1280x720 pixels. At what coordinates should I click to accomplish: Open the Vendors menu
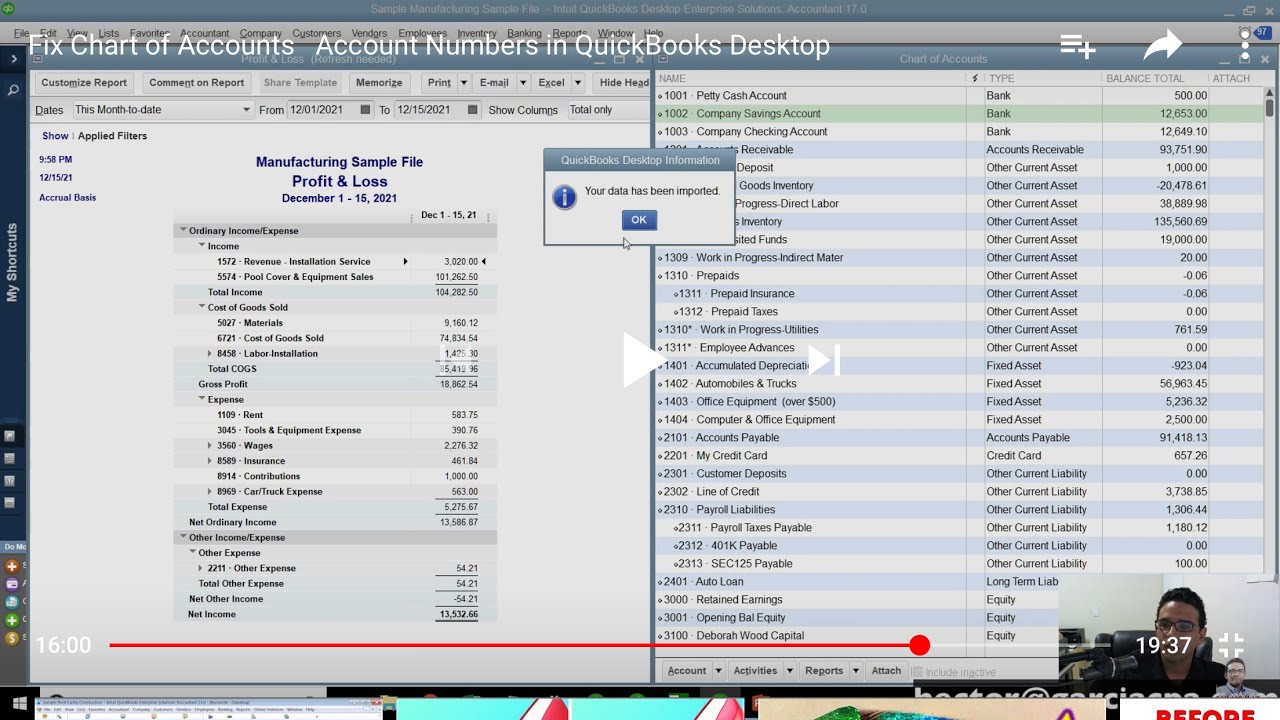[370, 33]
